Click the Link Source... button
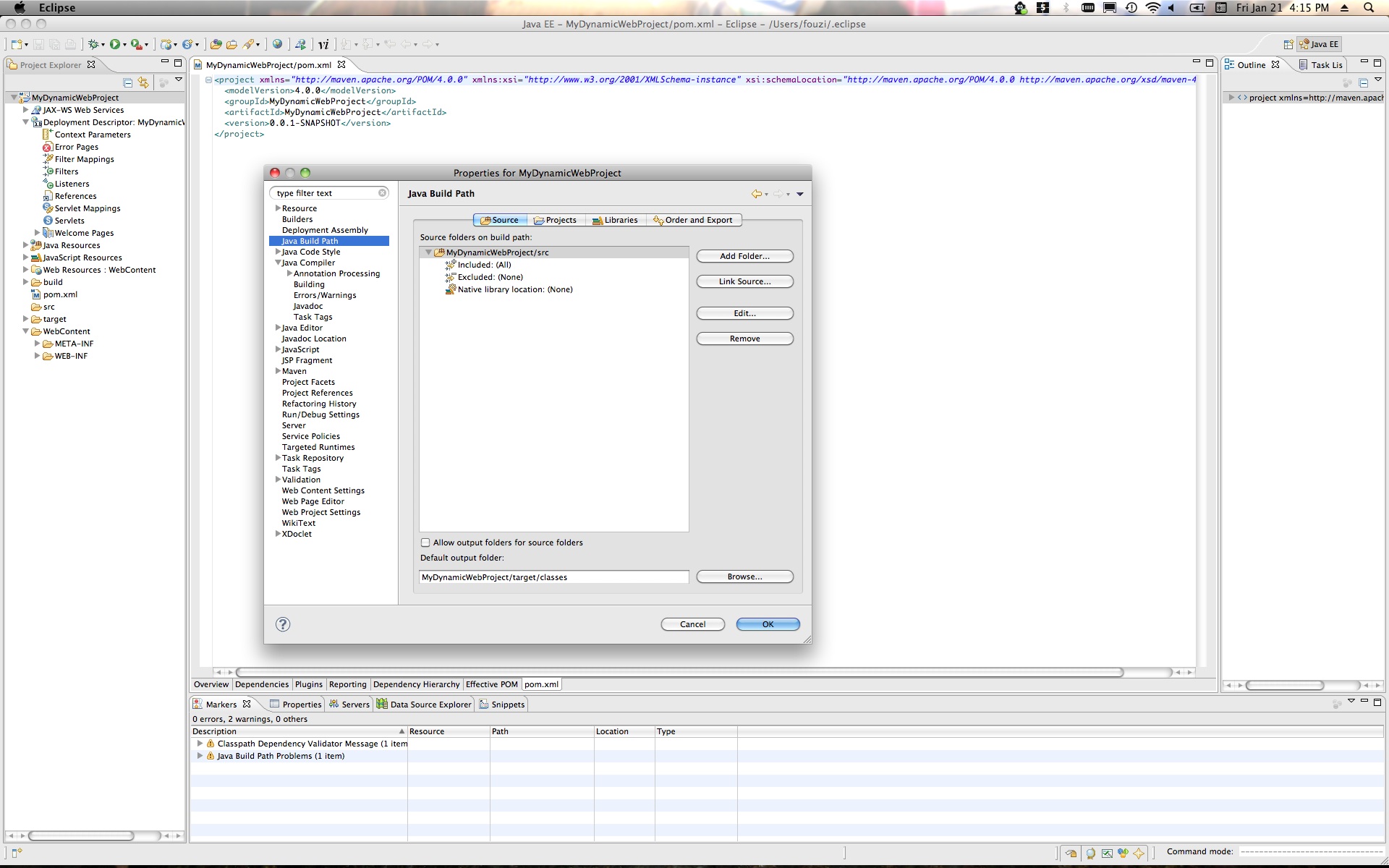1389x868 pixels. 745,281
